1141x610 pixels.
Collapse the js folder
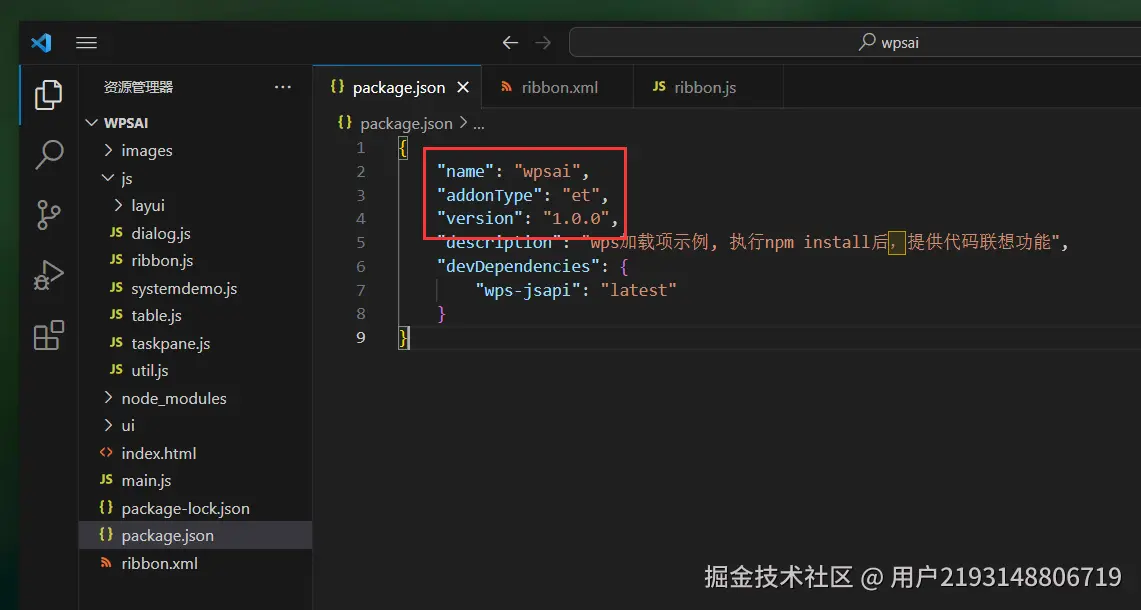[195, 178]
